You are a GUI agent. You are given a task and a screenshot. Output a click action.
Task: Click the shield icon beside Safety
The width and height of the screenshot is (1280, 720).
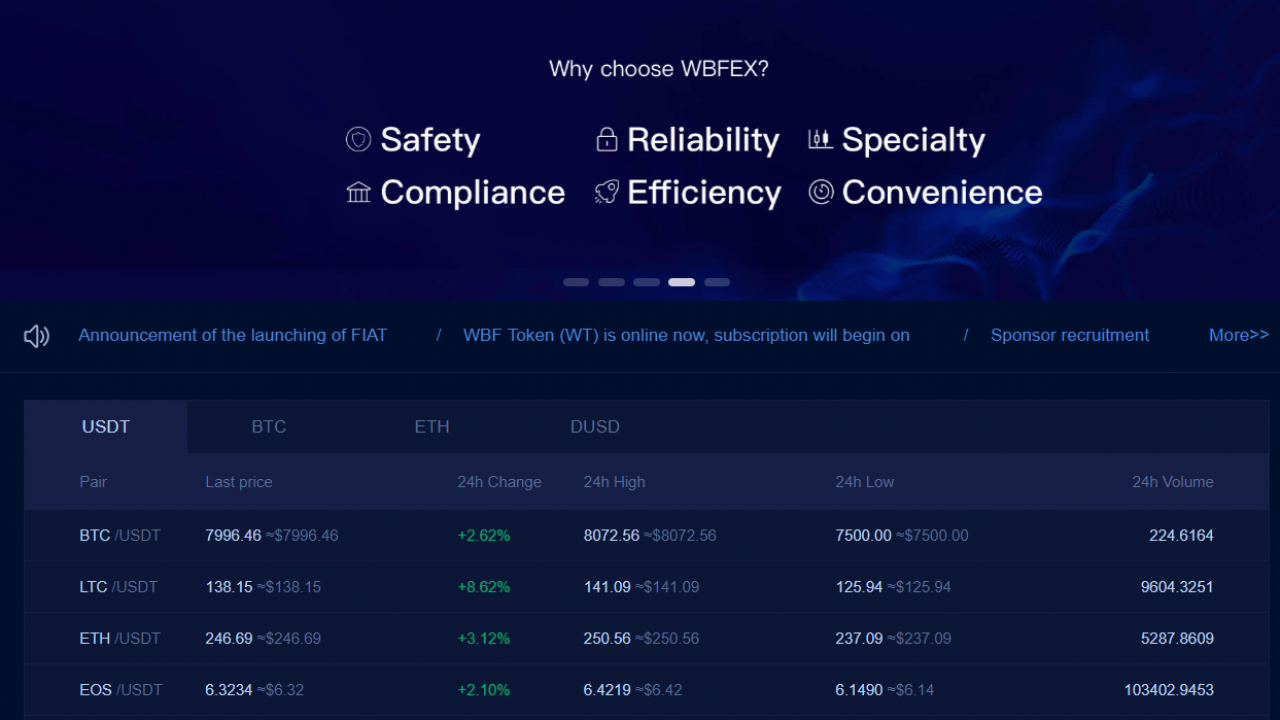point(358,139)
